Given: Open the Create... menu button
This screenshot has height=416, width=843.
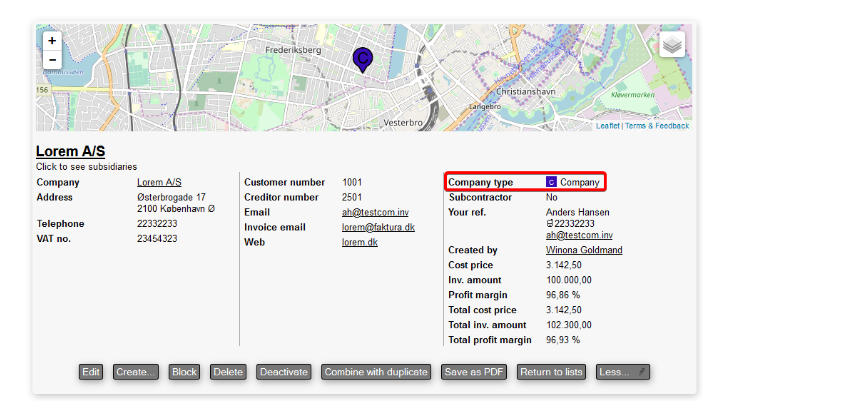Looking at the screenshot, I should click(136, 372).
